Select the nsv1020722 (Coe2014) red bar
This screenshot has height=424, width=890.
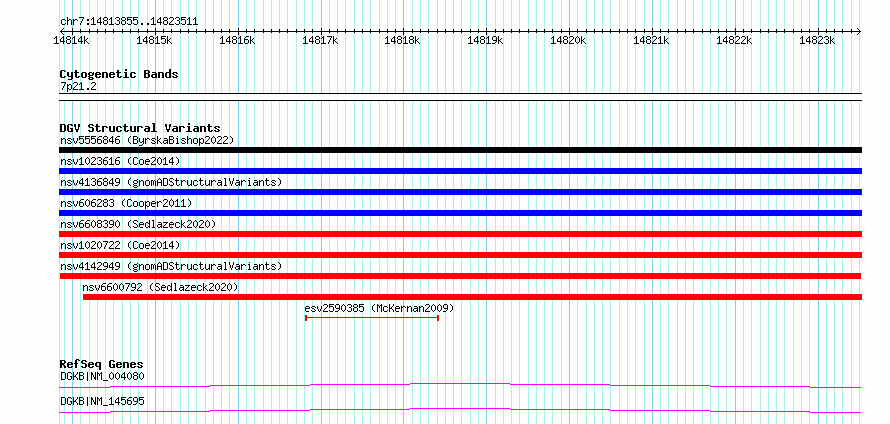click(x=460, y=255)
